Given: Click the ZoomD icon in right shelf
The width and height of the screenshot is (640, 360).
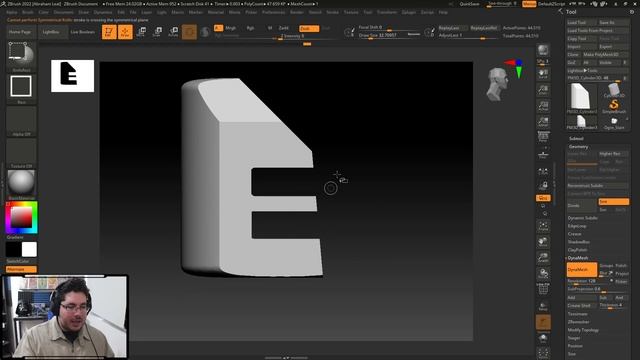Looking at the screenshot, I should coord(543,258).
